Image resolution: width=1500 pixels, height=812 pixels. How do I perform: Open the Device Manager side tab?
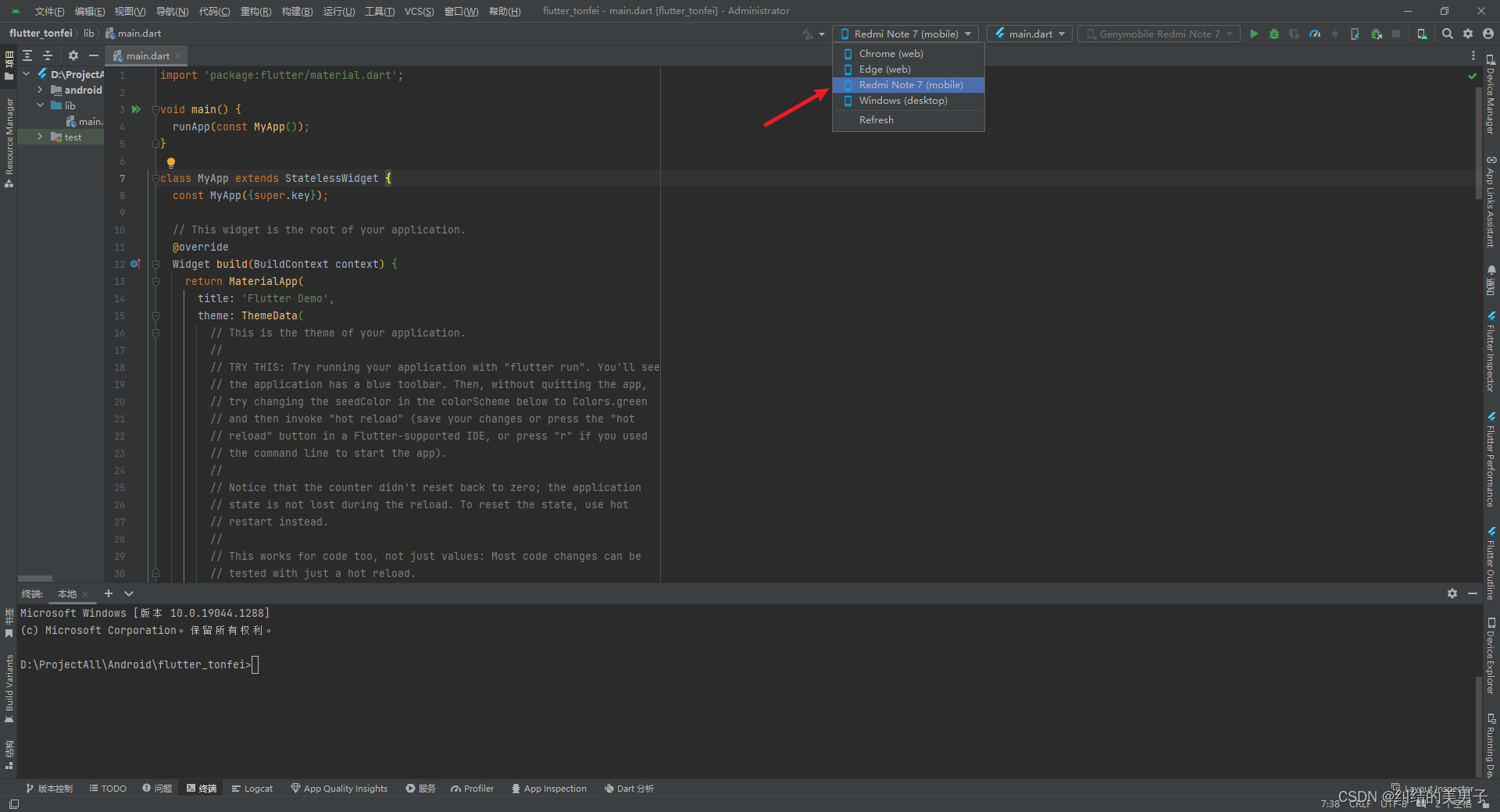[x=1491, y=94]
